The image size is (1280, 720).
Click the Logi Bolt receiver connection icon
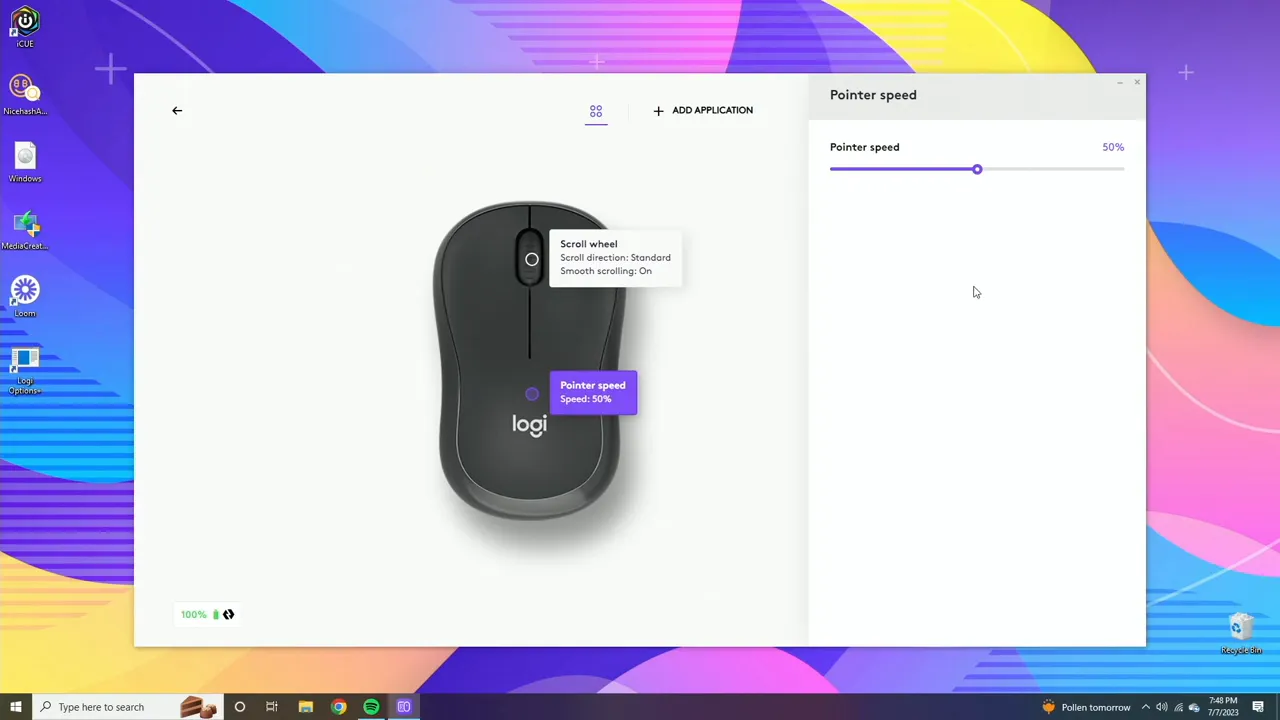(x=229, y=614)
